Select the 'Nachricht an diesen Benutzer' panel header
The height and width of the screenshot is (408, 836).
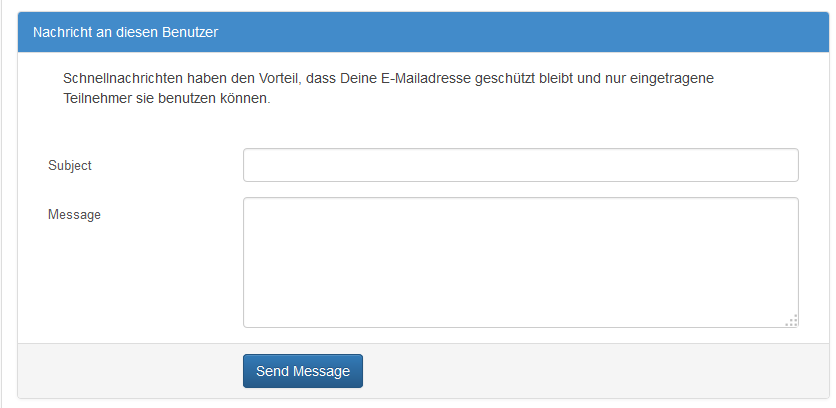click(423, 32)
